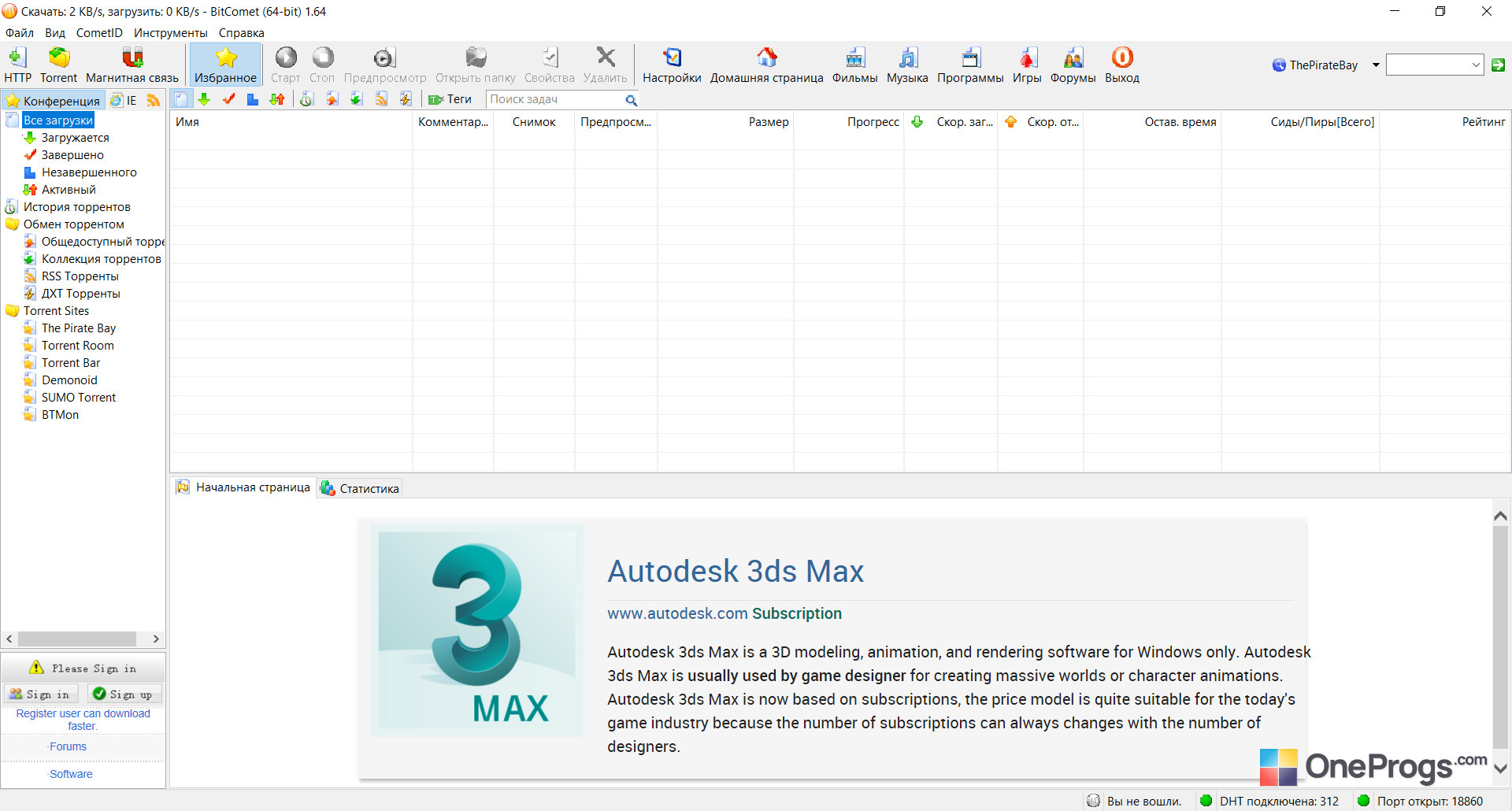
Task: Open the Demonoid site entry
Action: [69, 380]
